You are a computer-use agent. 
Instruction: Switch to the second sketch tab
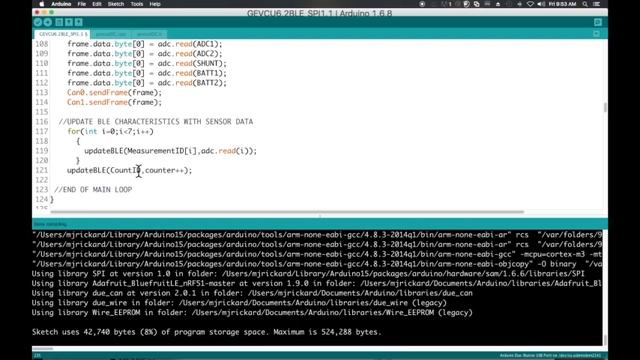111,34
